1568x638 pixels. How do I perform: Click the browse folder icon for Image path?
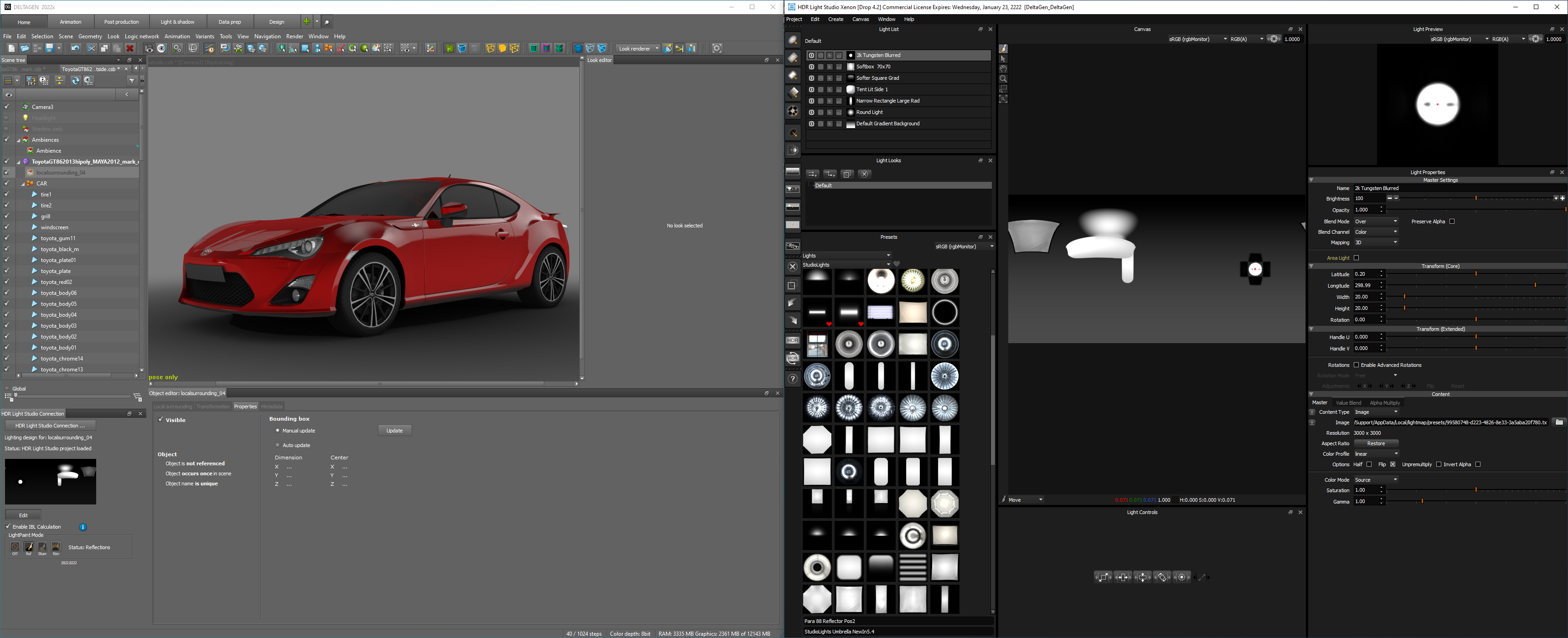point(1558,422)
